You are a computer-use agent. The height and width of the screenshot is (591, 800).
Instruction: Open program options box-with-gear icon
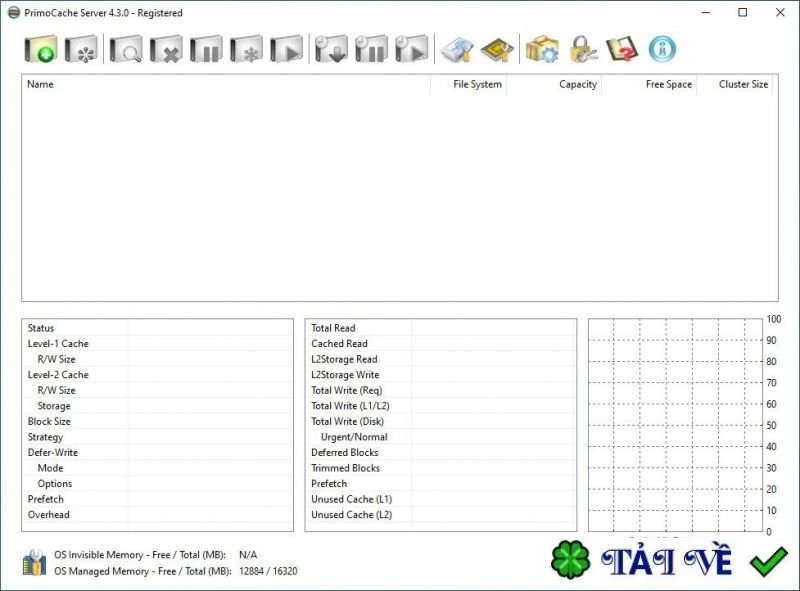pos(542,49)
